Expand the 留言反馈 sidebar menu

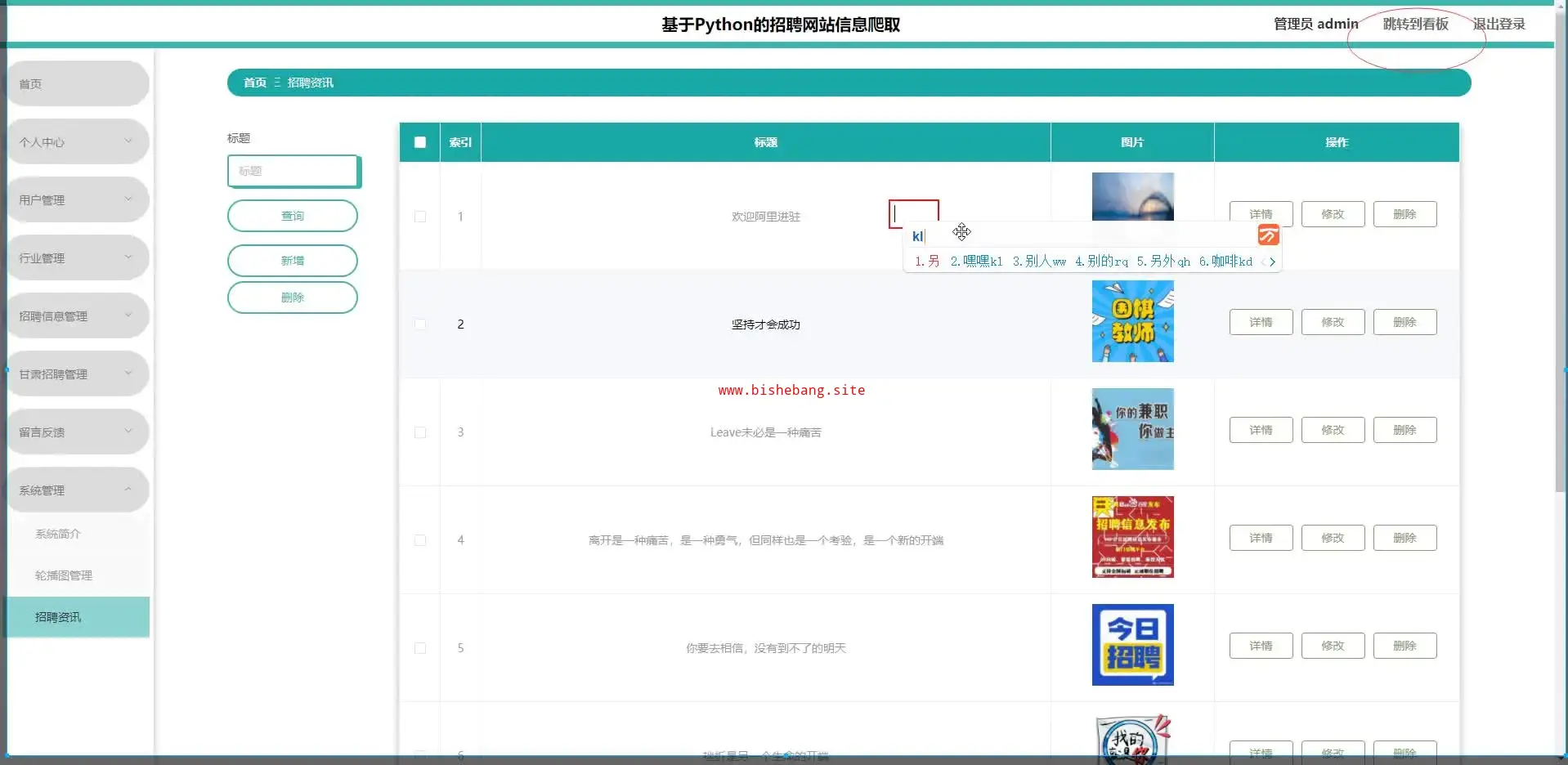[x=78, y=432]
